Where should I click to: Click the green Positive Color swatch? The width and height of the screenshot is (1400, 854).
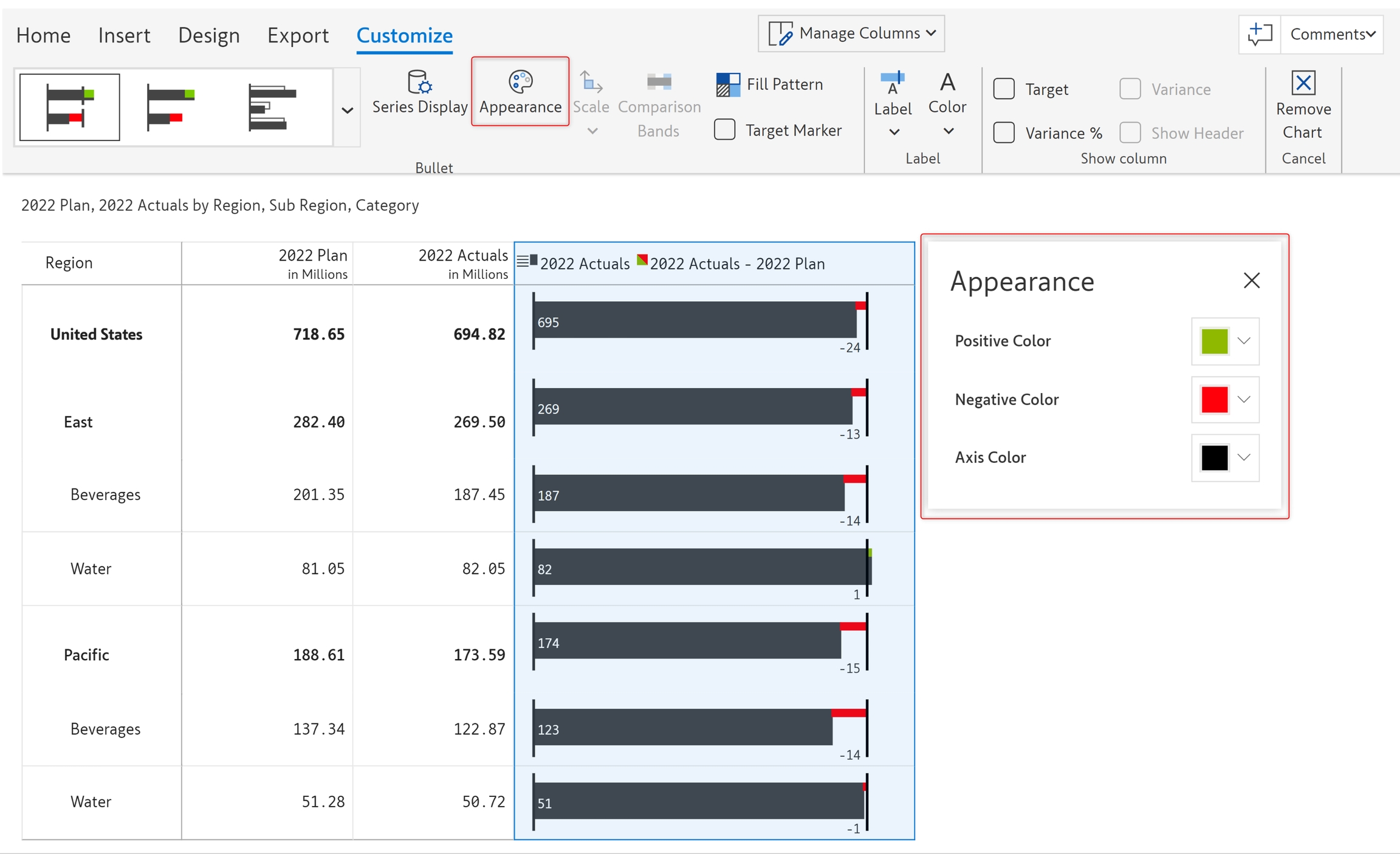click(x=1214, y=341)
